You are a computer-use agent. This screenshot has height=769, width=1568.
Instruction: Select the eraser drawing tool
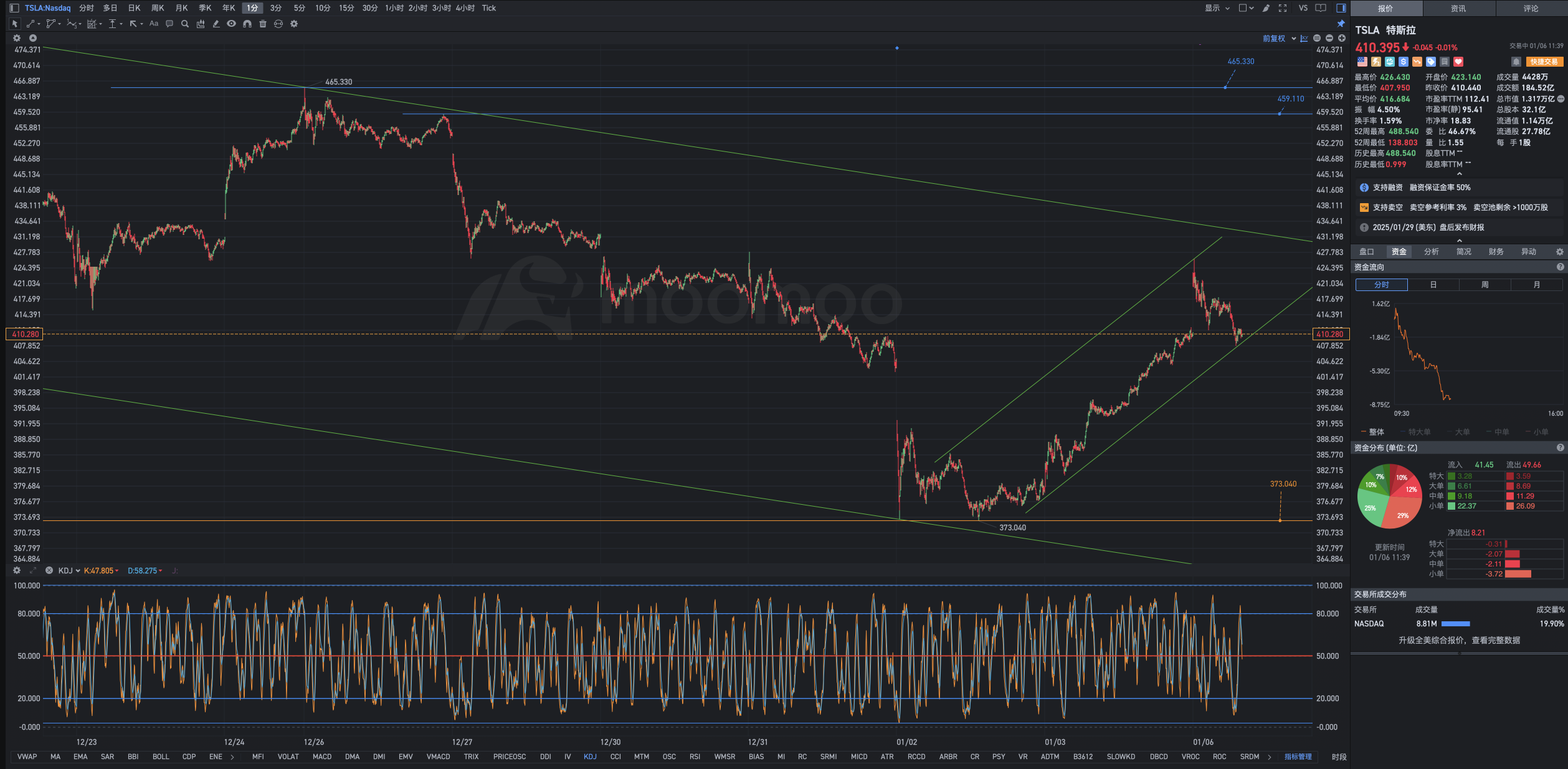(x=216, y=24)
